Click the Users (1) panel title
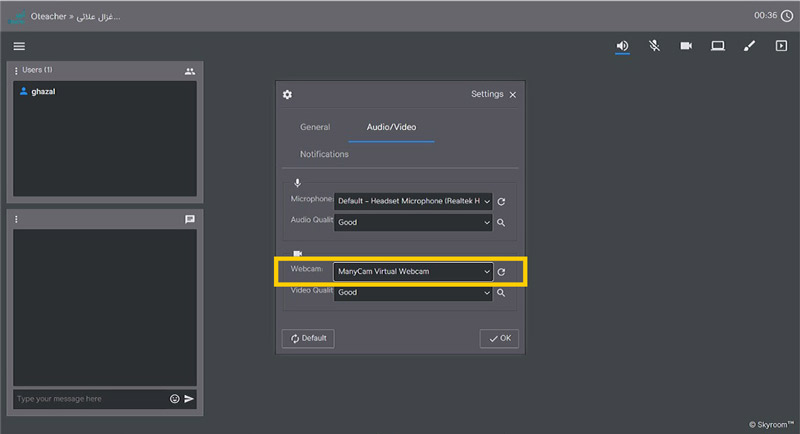The image size is (800, 434). (37, 70)
